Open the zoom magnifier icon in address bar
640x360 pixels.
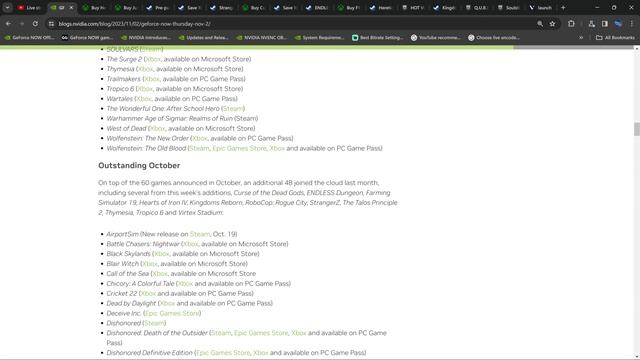[x=540, y=24]
